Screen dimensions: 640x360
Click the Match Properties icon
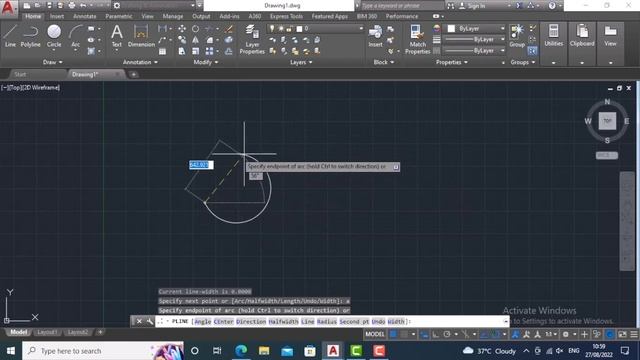[x=418, y=39]
